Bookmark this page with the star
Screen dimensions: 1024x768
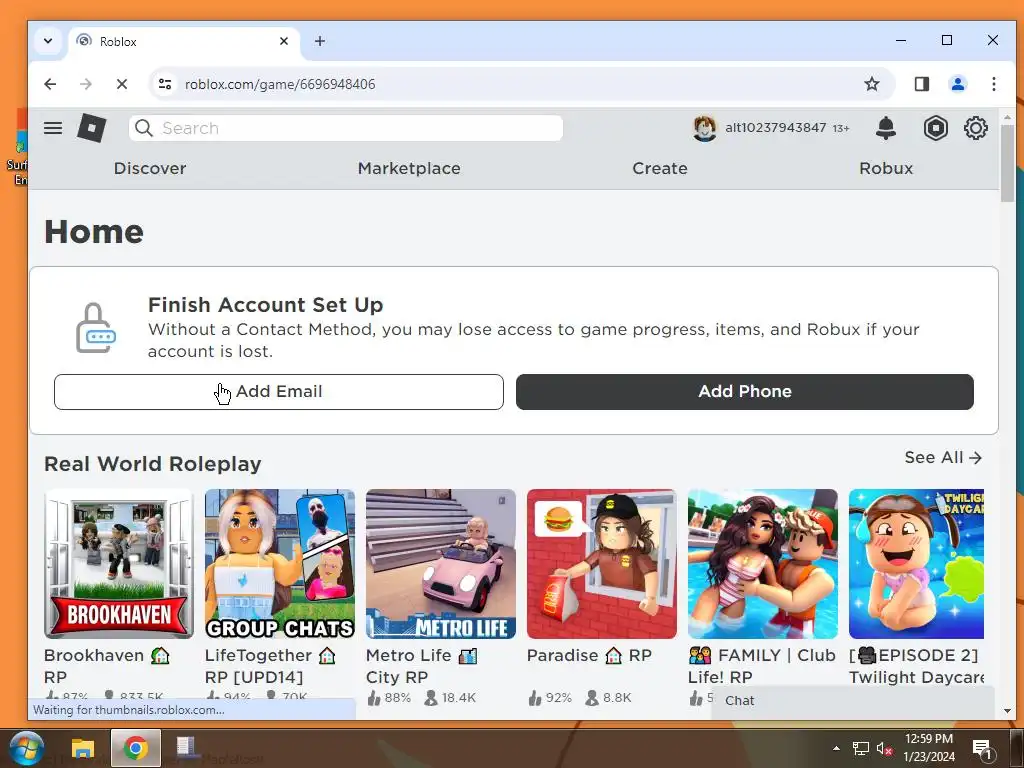(872, 84)
